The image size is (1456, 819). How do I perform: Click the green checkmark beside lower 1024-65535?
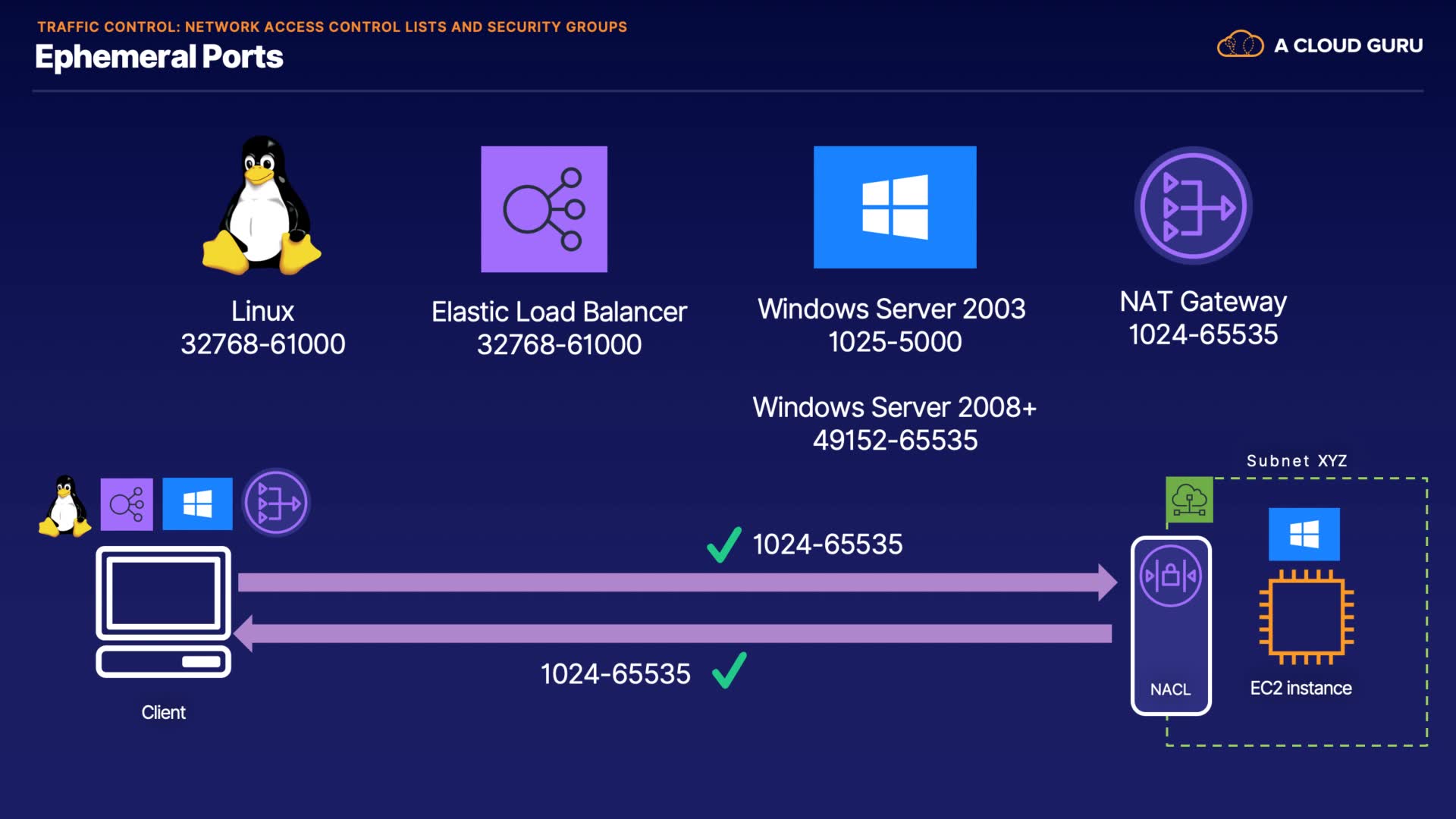(x=730, y=671)
